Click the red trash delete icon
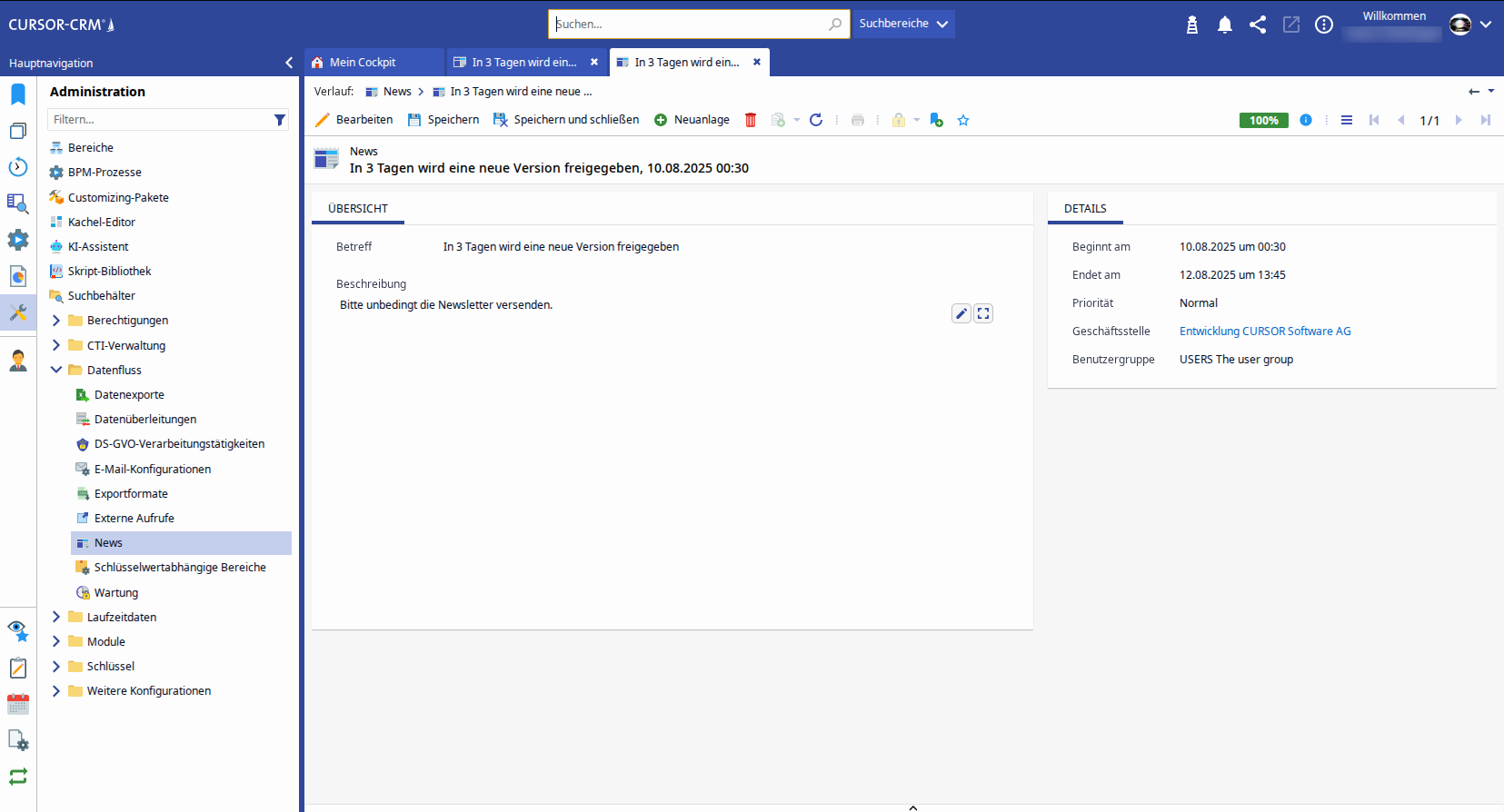Viewport: 1504px width, 812px height. (751, 120)
